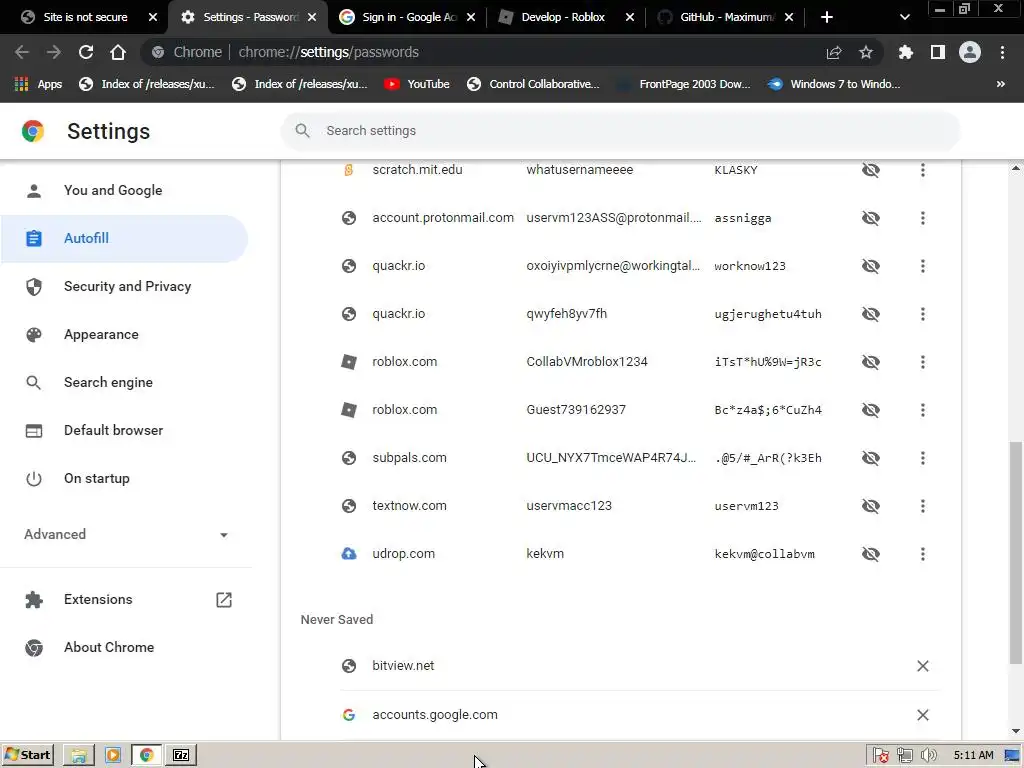This screenshot has height=768, width=1024.
Task: Reload the current page
Action: point(86,52)
